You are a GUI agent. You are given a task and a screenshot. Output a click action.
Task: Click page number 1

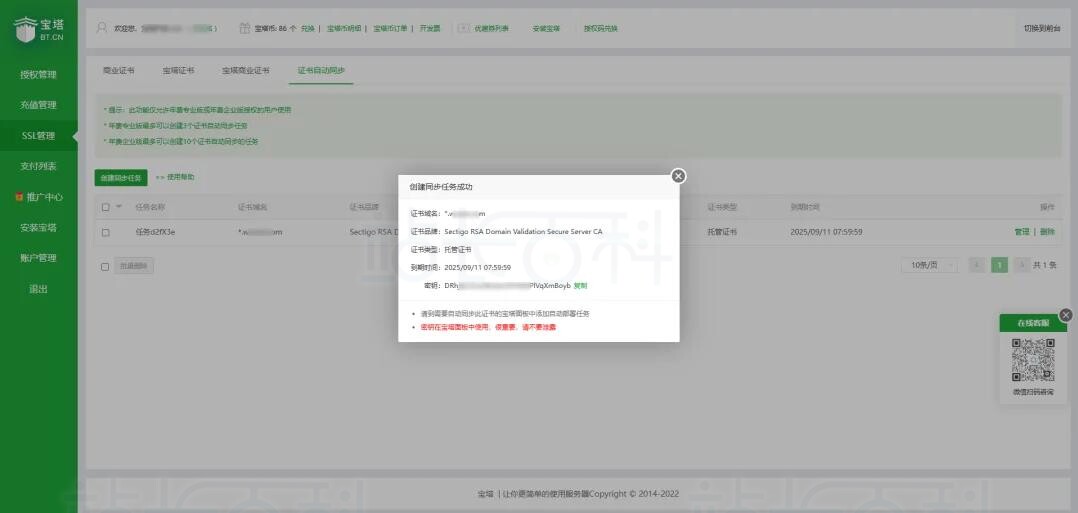pos(1000,265)
